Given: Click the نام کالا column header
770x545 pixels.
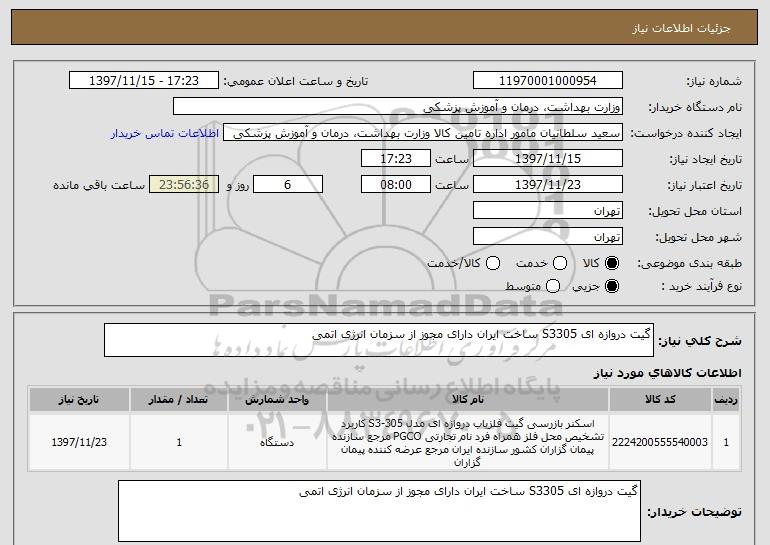Looking at the screenshot, I should [x=468, y=399].
